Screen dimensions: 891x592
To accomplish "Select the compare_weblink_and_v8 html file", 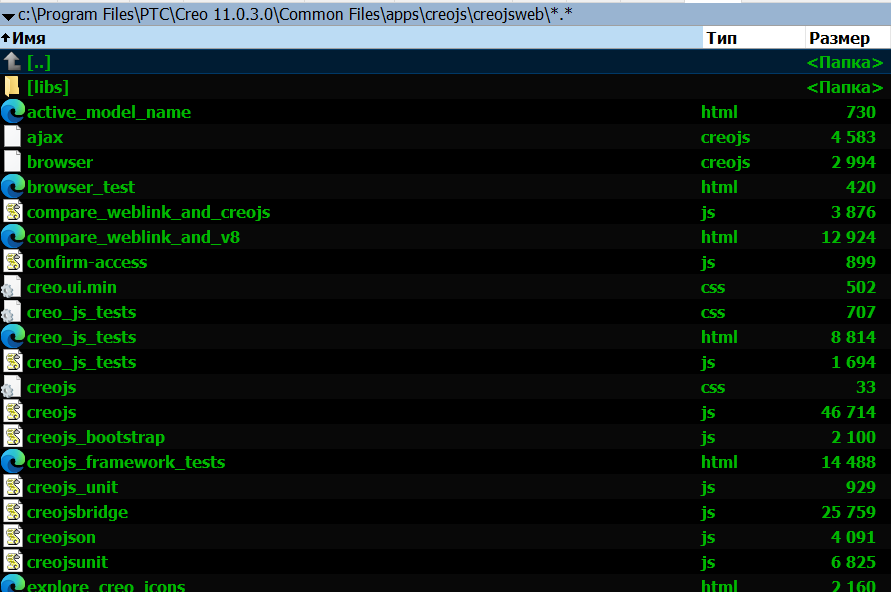I will pyautogui.click(x=133, y=237).
